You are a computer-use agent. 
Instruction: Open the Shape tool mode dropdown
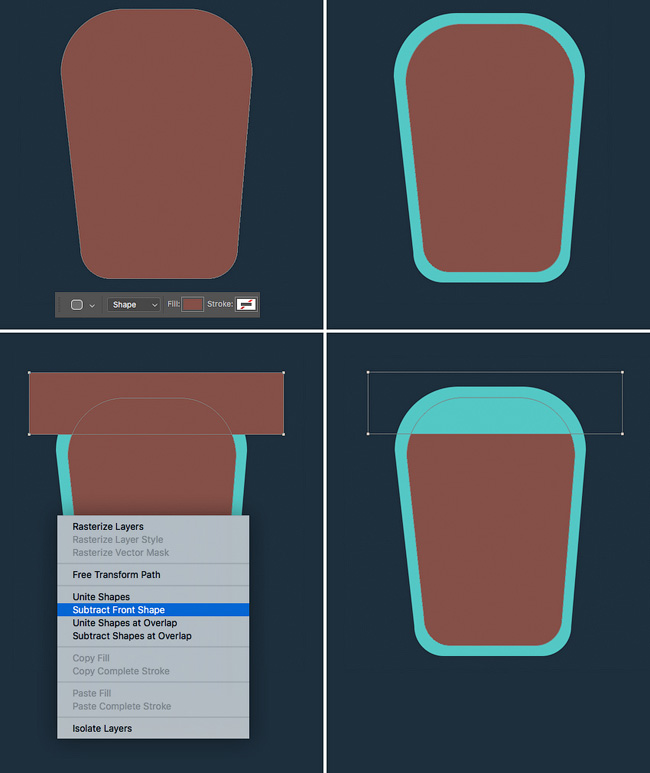pos(134,305)
